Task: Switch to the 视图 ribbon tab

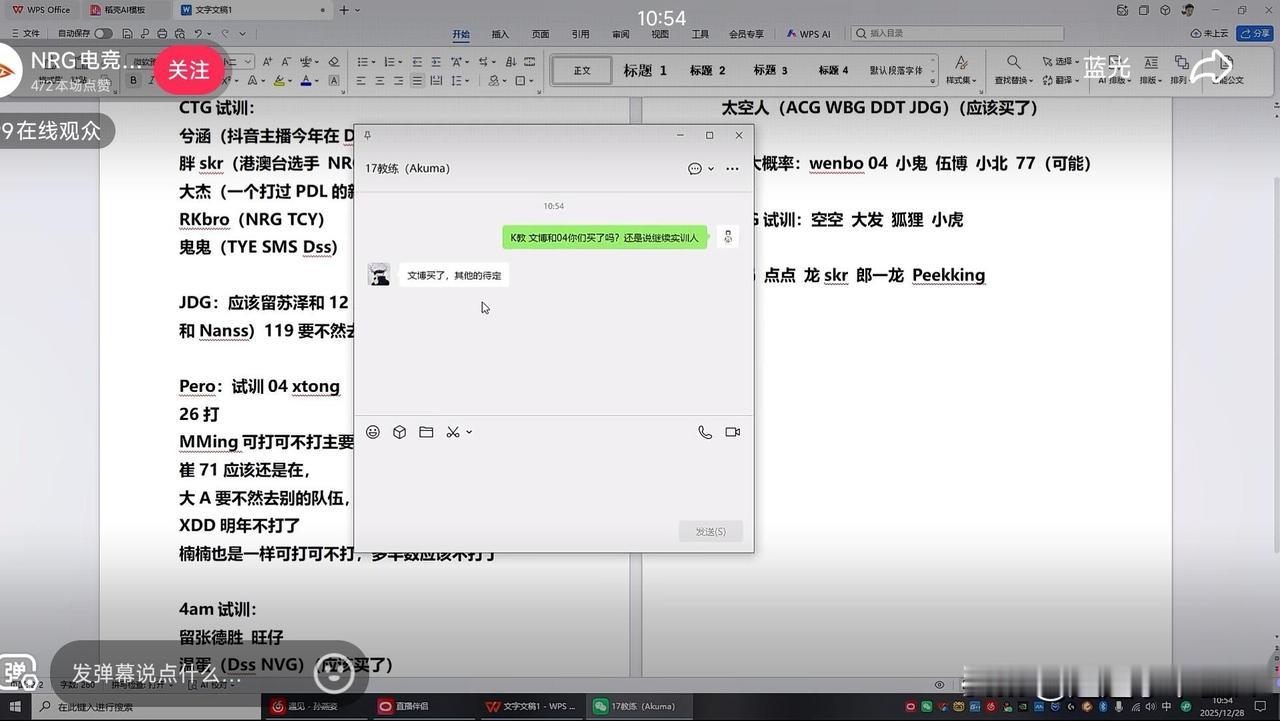Action: tap(660, 34)
